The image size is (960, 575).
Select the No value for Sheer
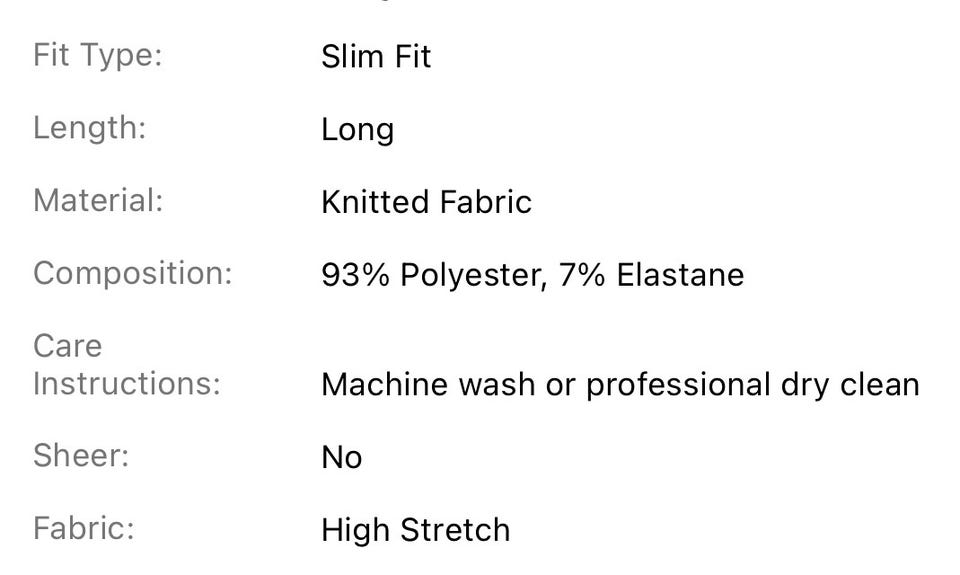tap(342, 457)
